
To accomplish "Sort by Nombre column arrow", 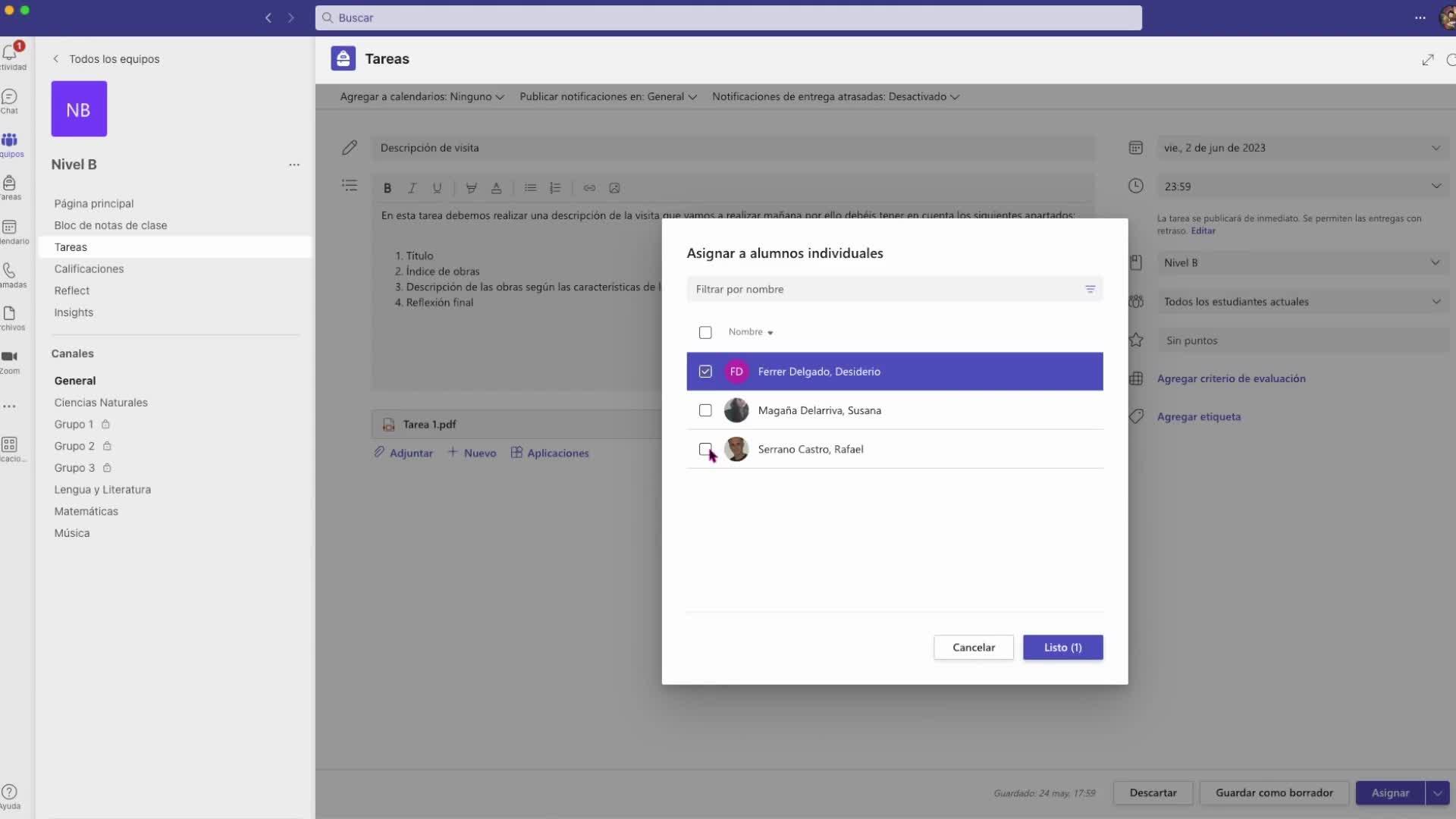I will click(x=770, y=333).
